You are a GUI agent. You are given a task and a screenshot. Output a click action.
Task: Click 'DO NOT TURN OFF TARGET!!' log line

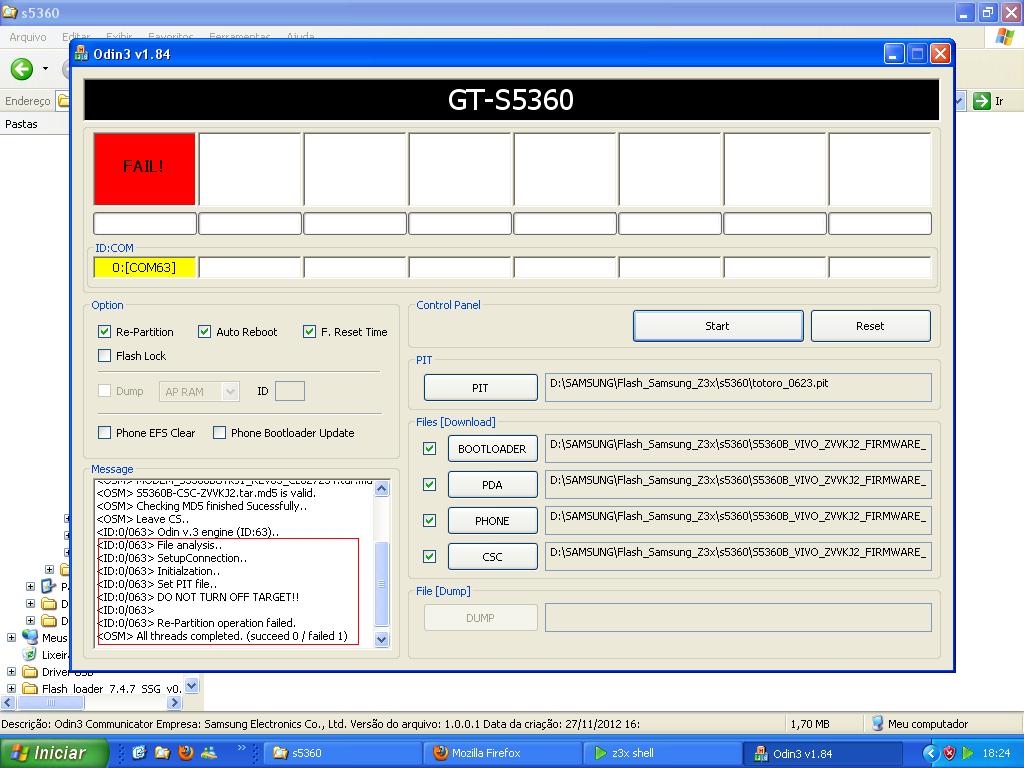[199, 597]
